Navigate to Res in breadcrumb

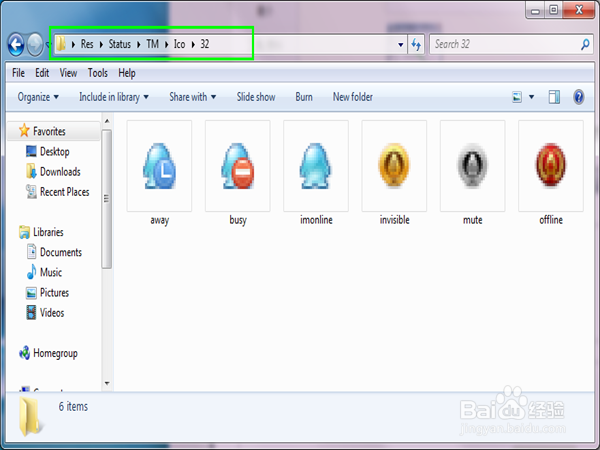[87, 44]
